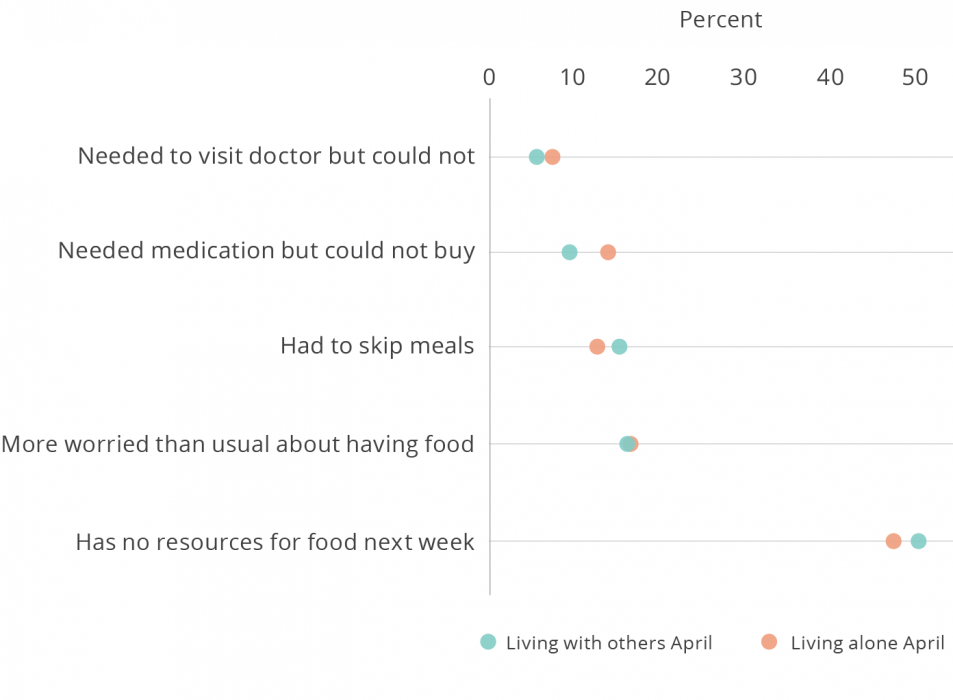Toggle Living with others April legend item
This screenshot has width=953, height=700.
pos(608,643)
